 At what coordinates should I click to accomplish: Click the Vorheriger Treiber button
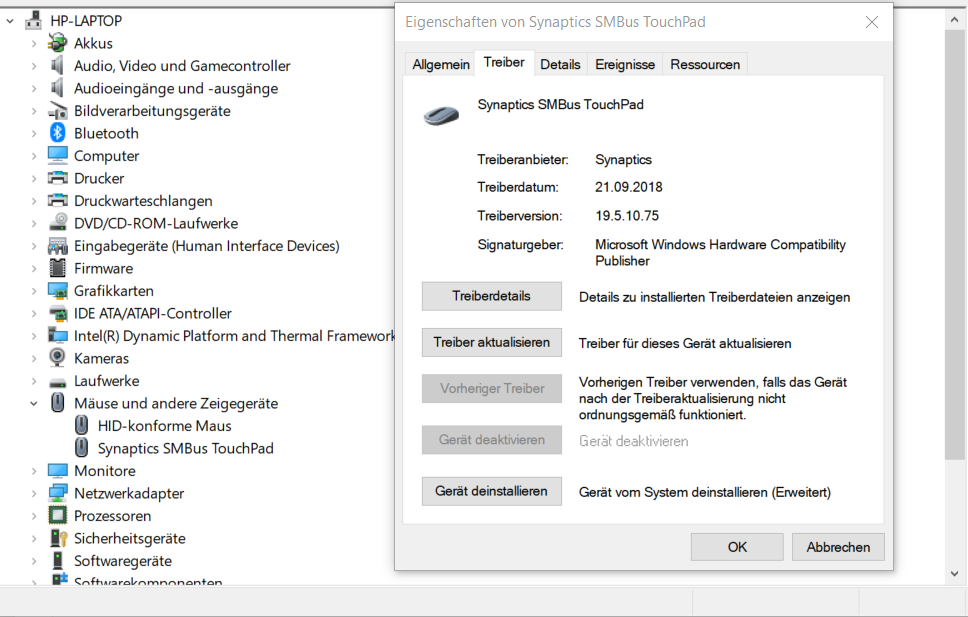[x=491, y=388]
